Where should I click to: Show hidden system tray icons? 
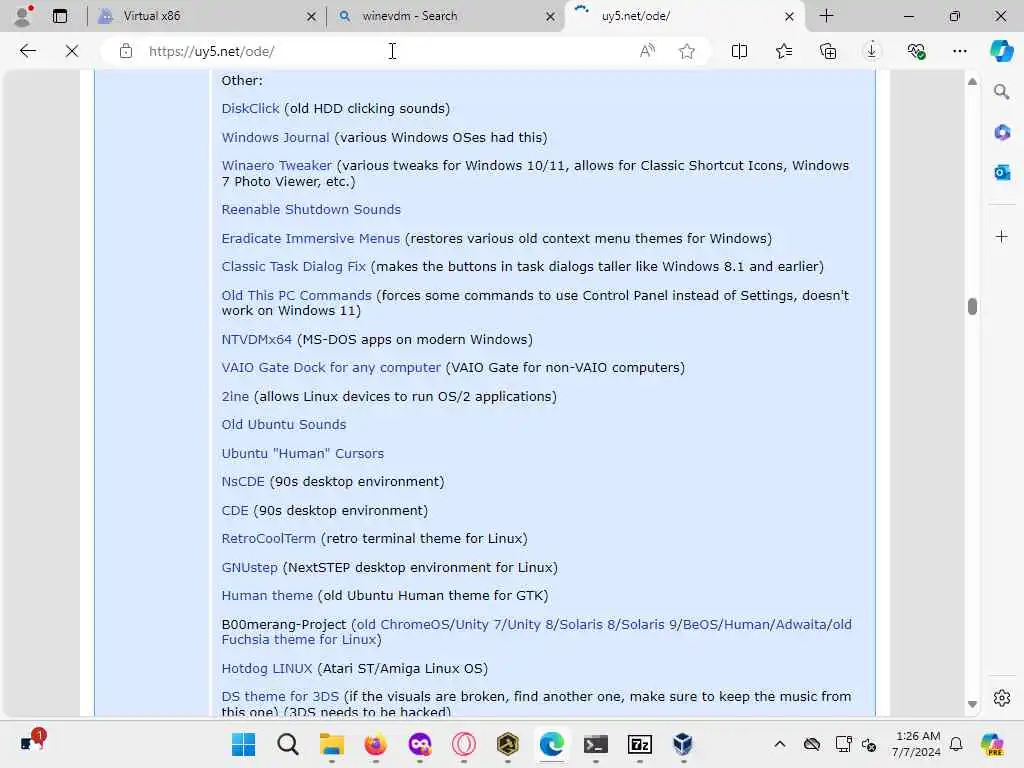(780, 744)
